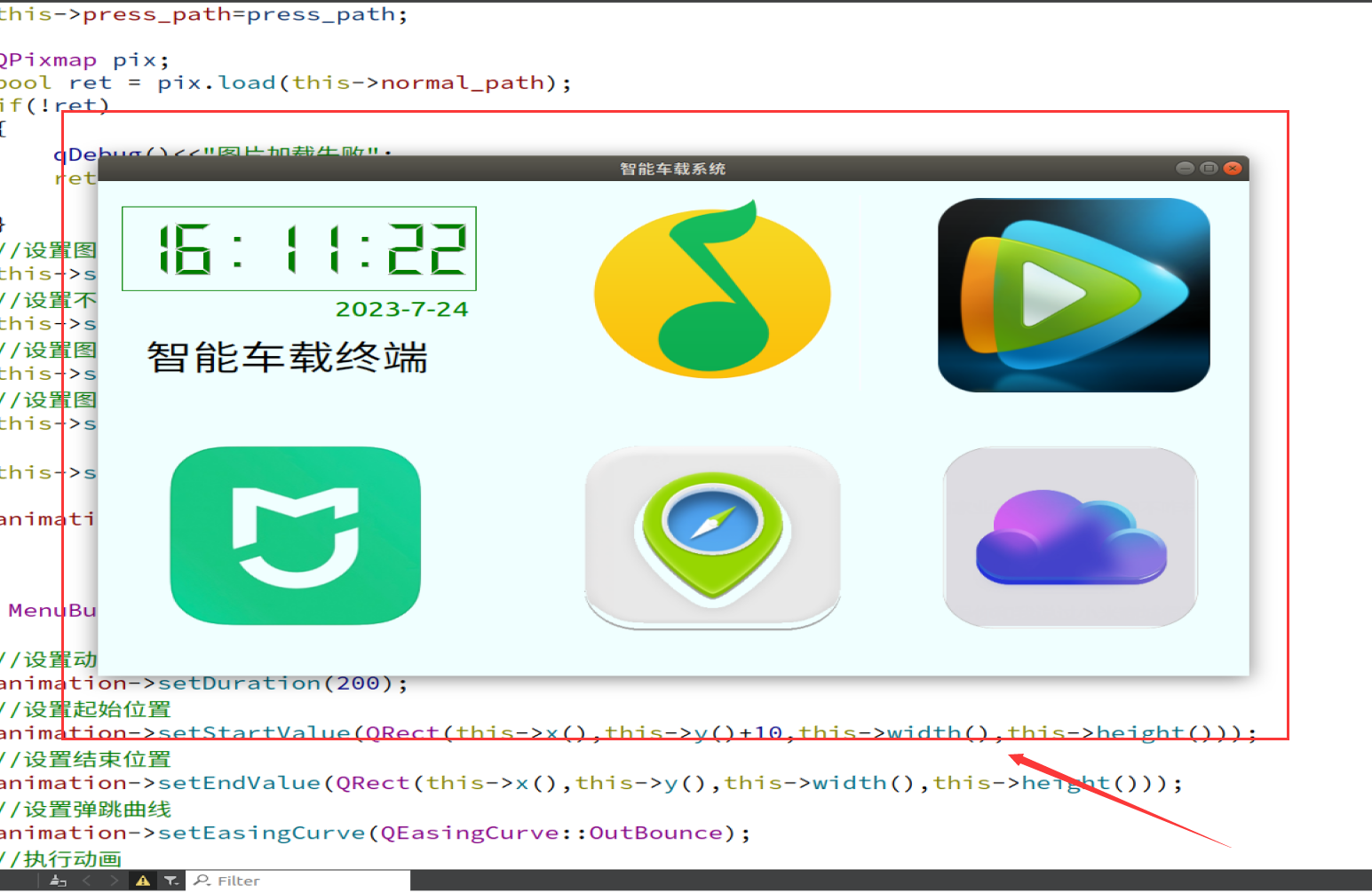Toggle the warning triangle issues button
The width and height of the screenshot is (1372, 893).
(x=142, y=881)
